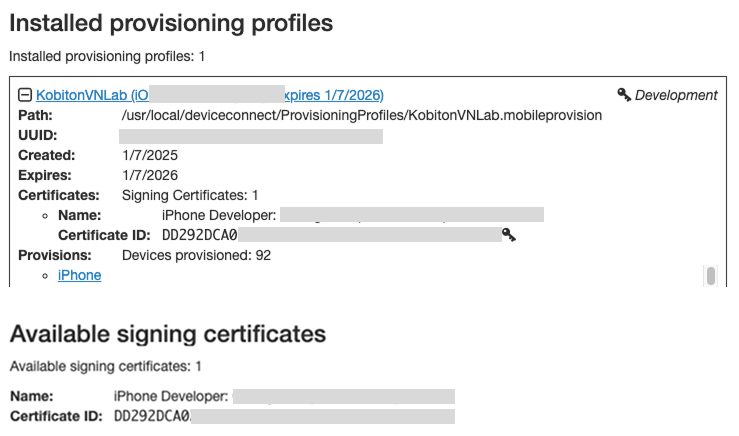The height and width of the screenshot is (436, 739).
Task: Click the Provisions label
Action: point(55,255)
